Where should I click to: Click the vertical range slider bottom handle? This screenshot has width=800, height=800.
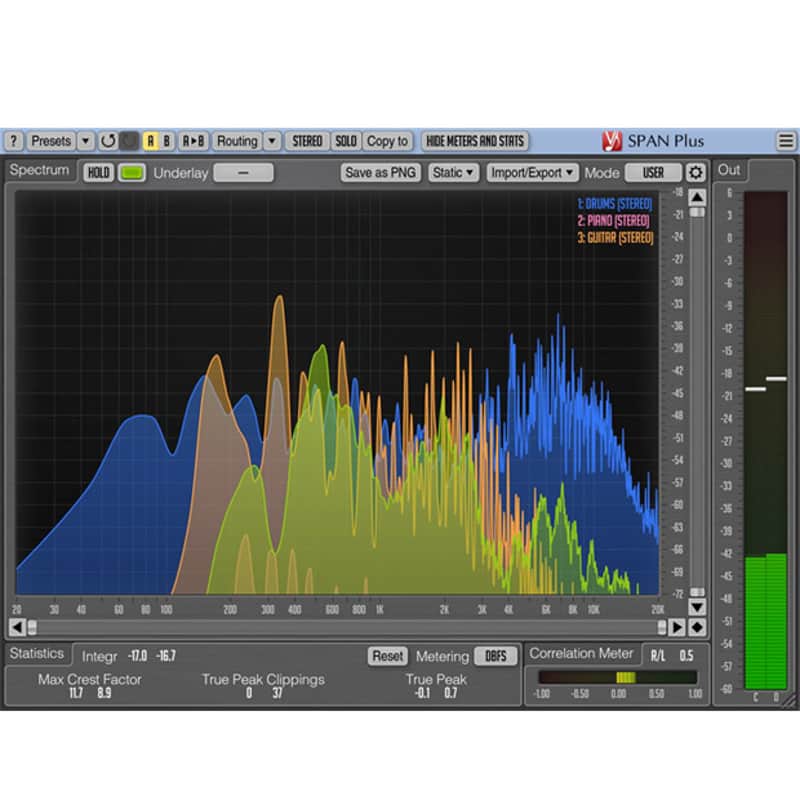(x=697, y=592)
